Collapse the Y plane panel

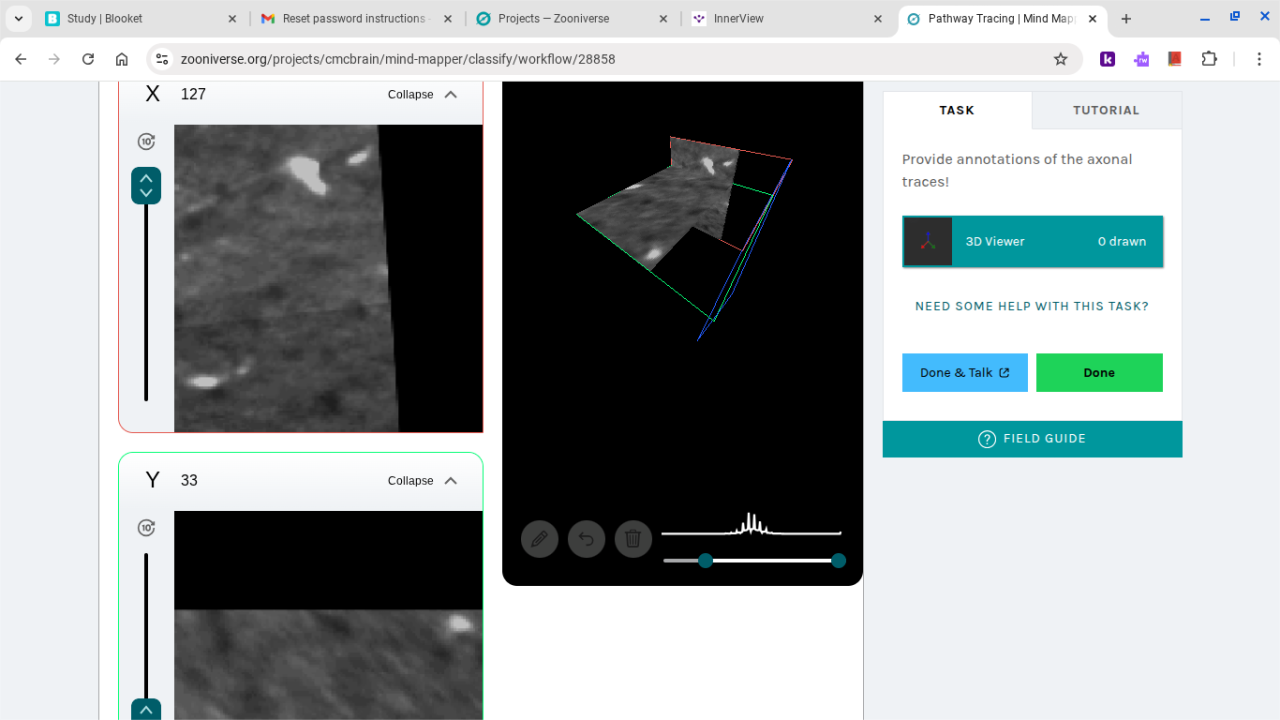coord(422,481)
